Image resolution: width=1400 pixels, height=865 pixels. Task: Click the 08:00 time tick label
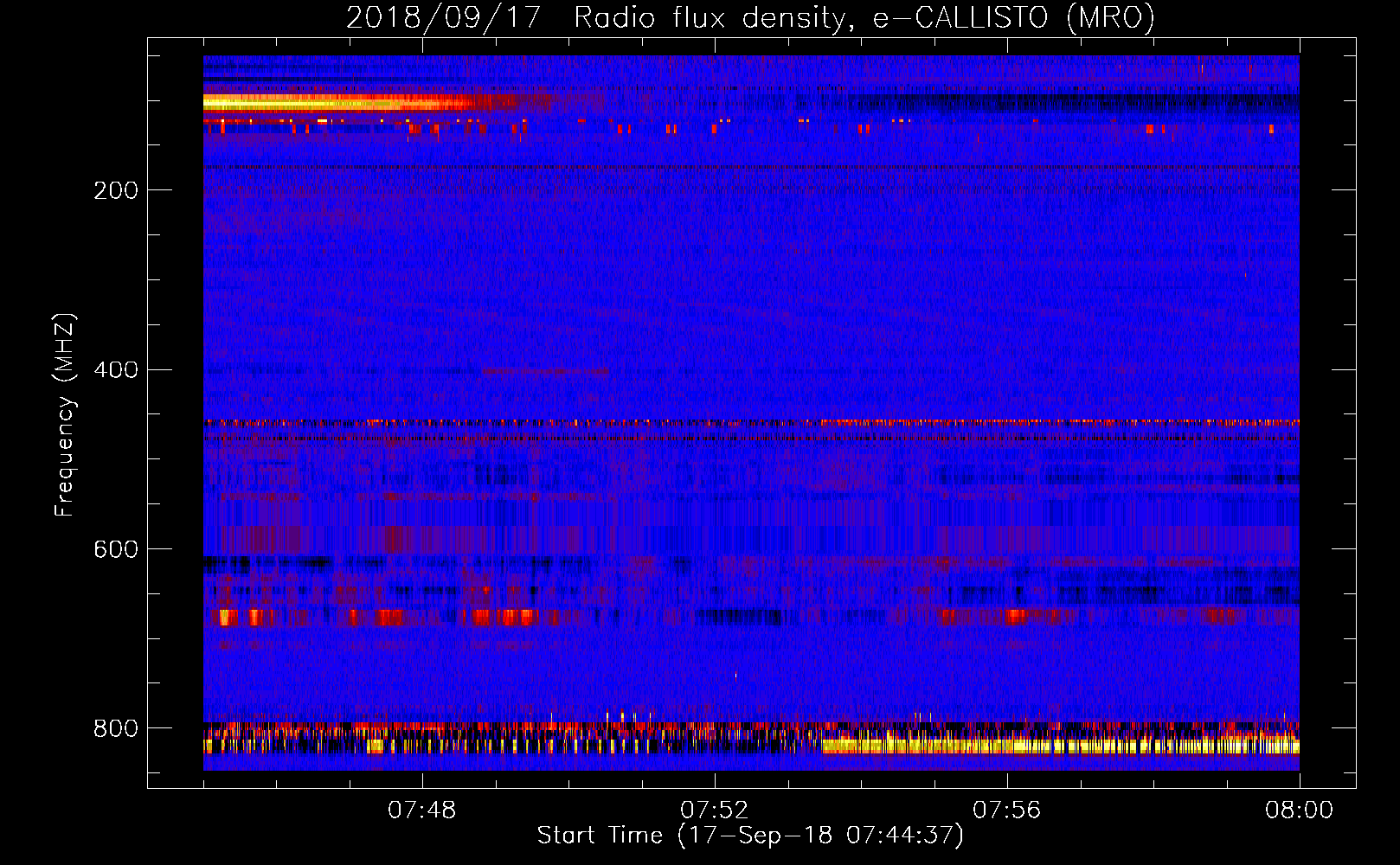coord(1299,811)
